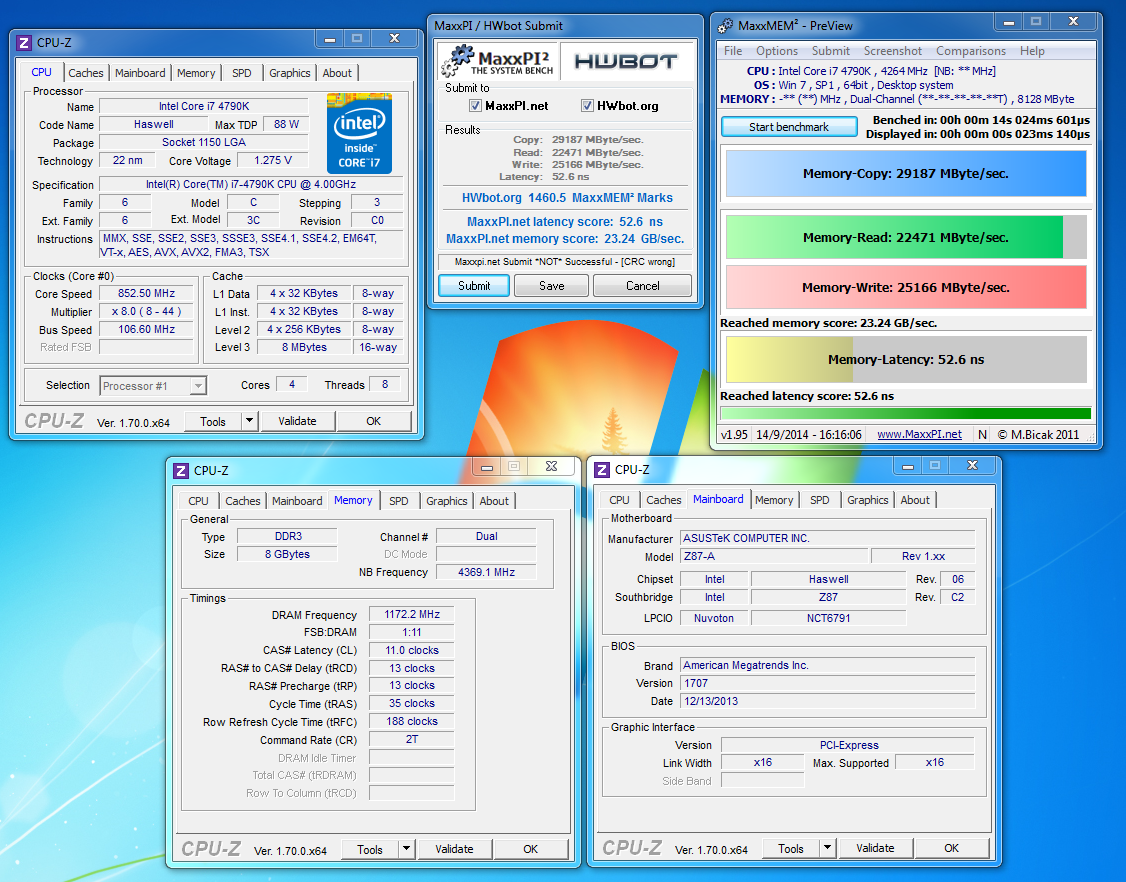Click Submit button in HWbot Submit dialog
The height and width of the screenshot is (882, 1126).
click(x=474, y=286)
